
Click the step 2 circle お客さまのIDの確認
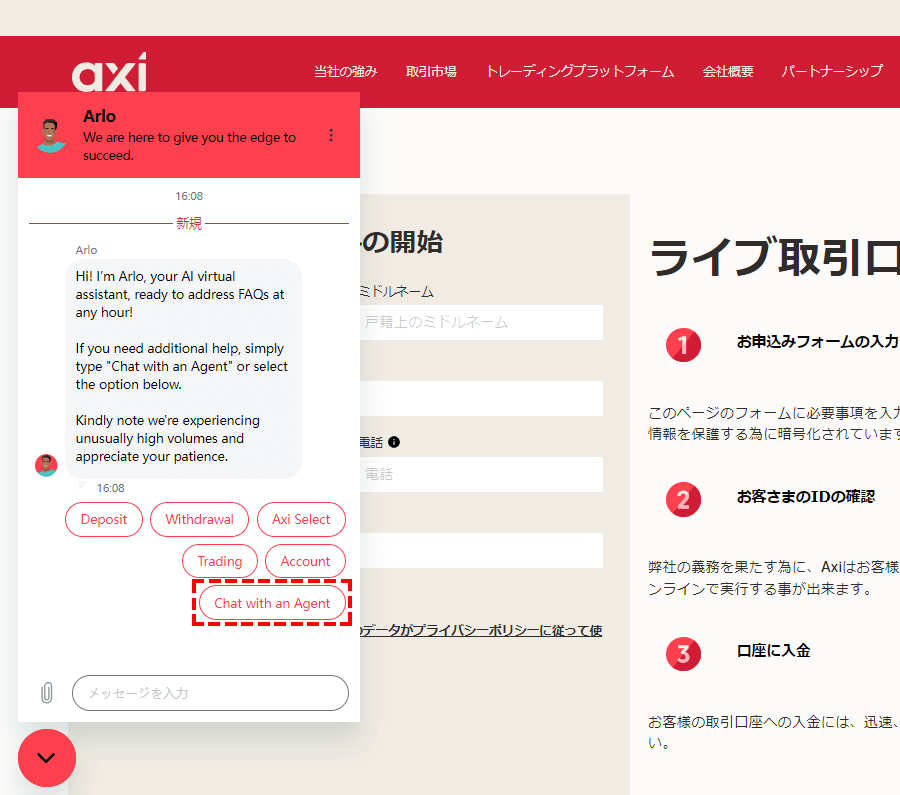coord(683,499)
